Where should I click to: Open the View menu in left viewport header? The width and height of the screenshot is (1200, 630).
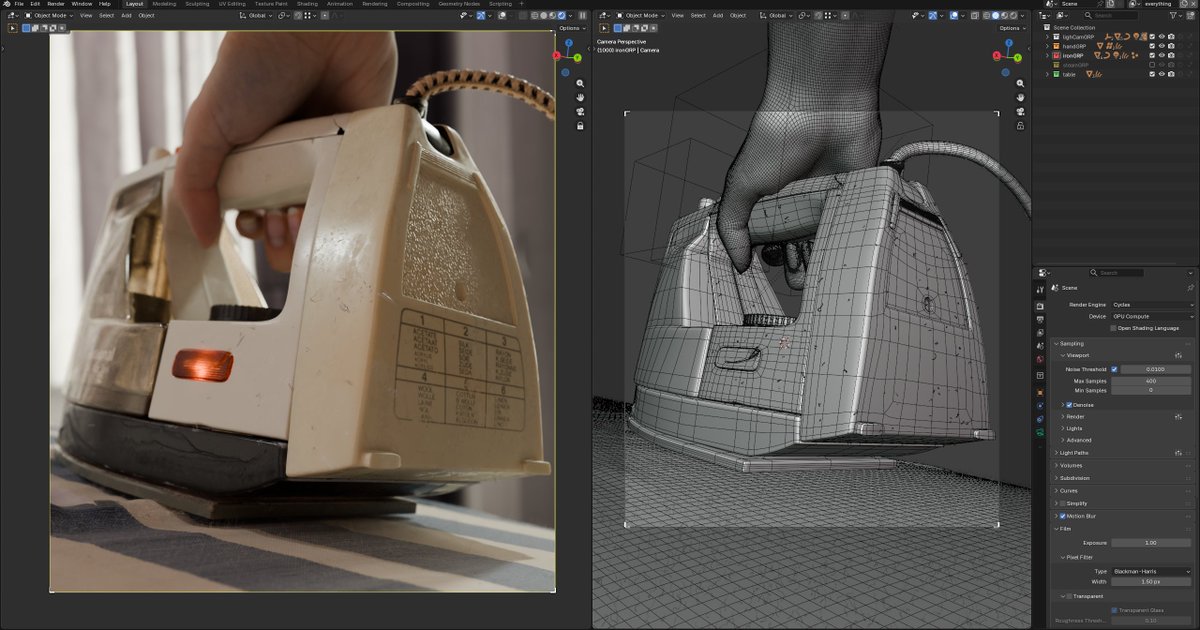pos(86,16)
